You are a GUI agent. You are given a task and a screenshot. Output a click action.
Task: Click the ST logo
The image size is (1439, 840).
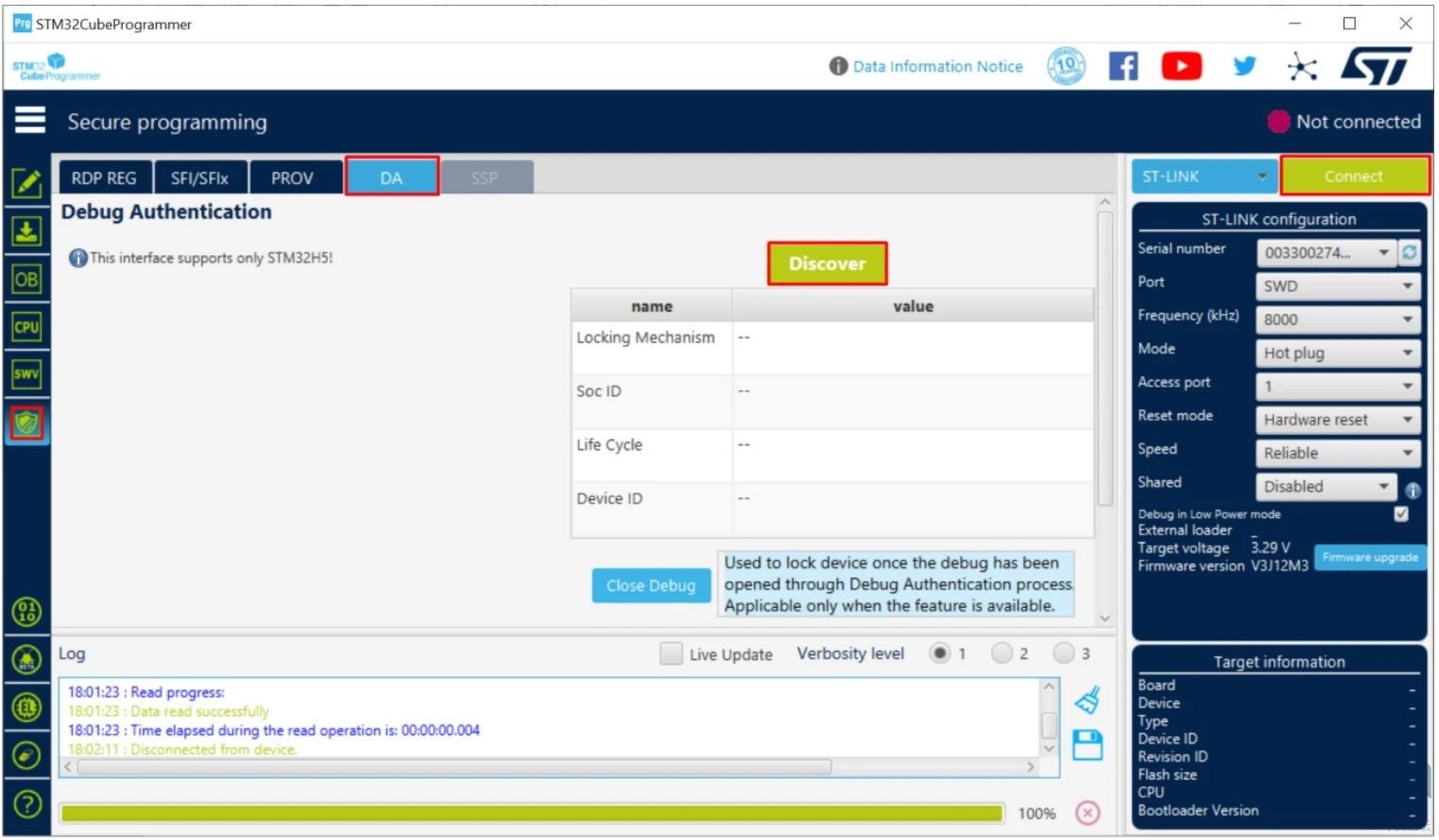(1377, 66)
